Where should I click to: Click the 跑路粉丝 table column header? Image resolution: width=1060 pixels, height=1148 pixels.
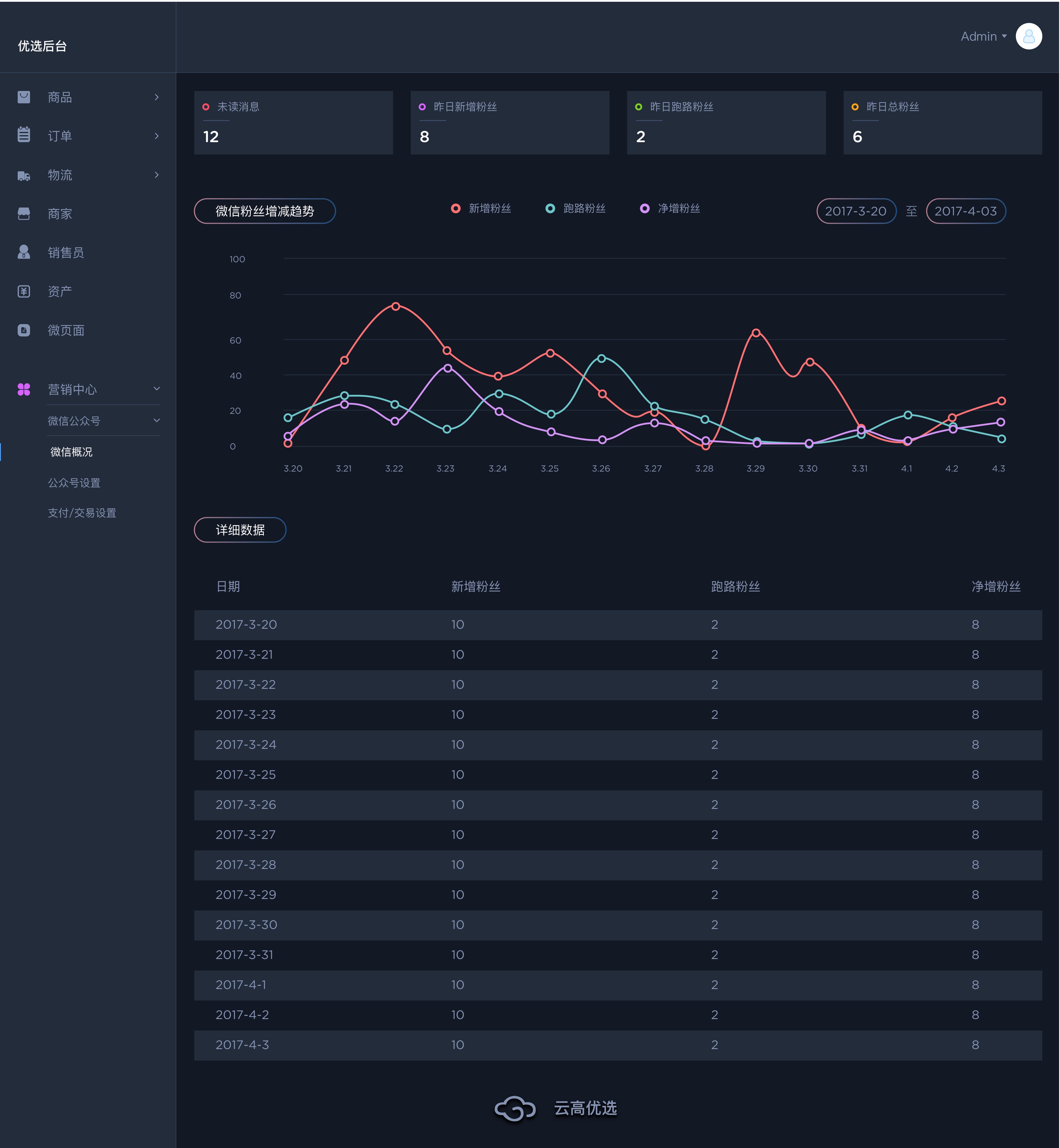(735, 586)
